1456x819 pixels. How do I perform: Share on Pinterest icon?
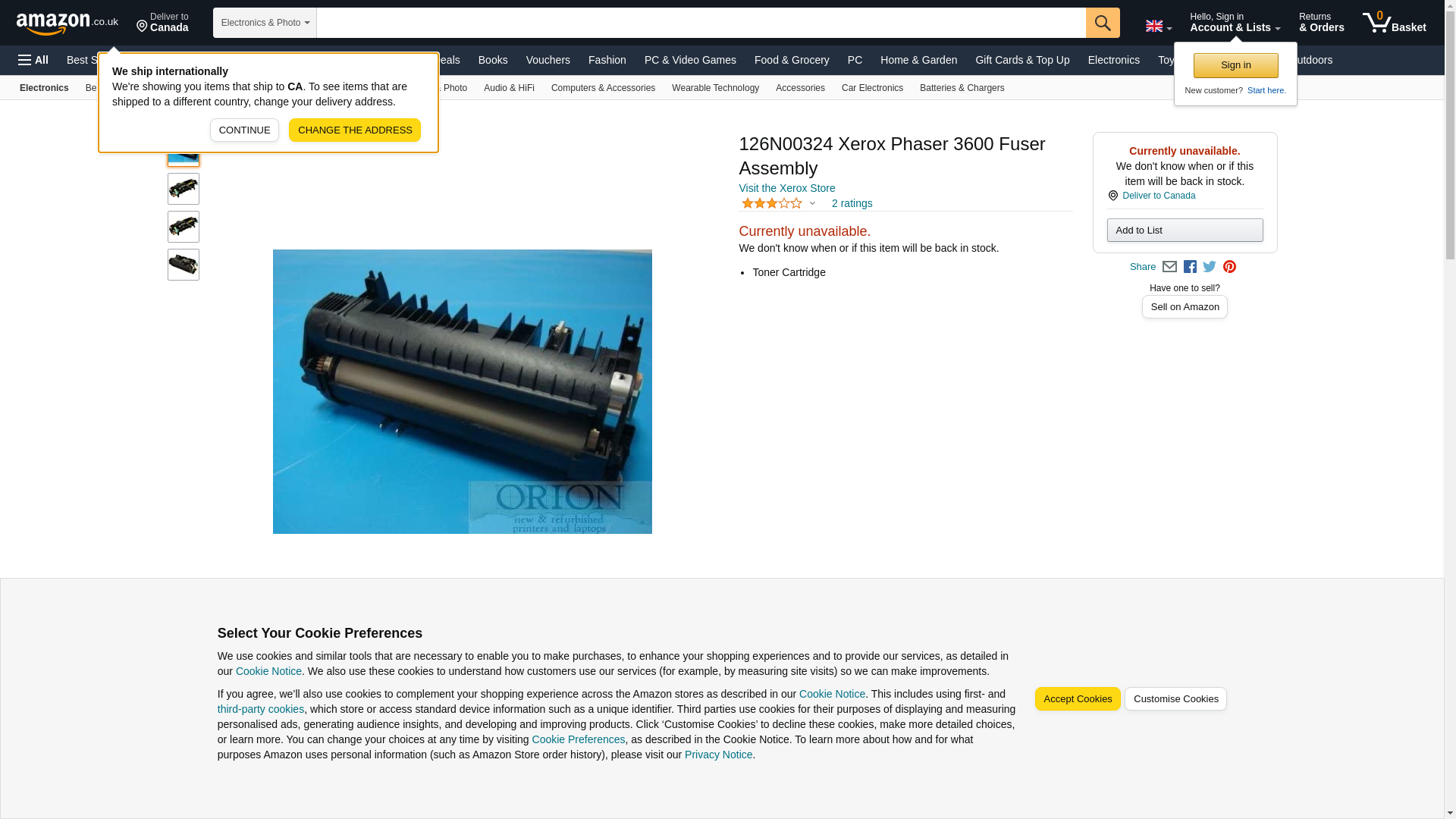point(1229,267)
